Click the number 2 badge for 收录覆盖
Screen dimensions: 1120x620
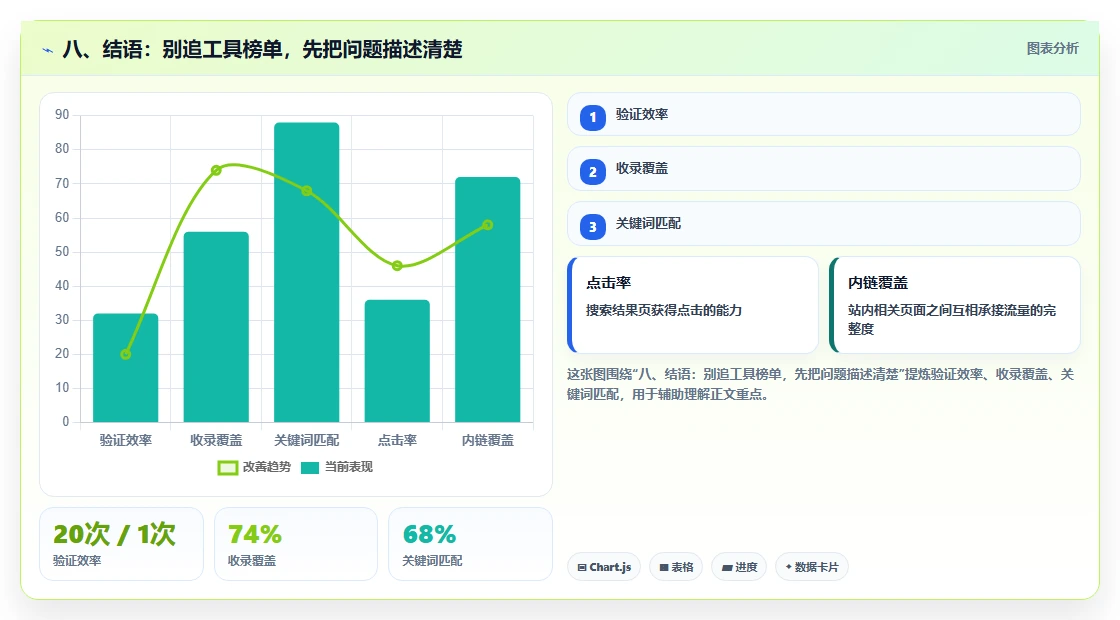pos(593,171)
